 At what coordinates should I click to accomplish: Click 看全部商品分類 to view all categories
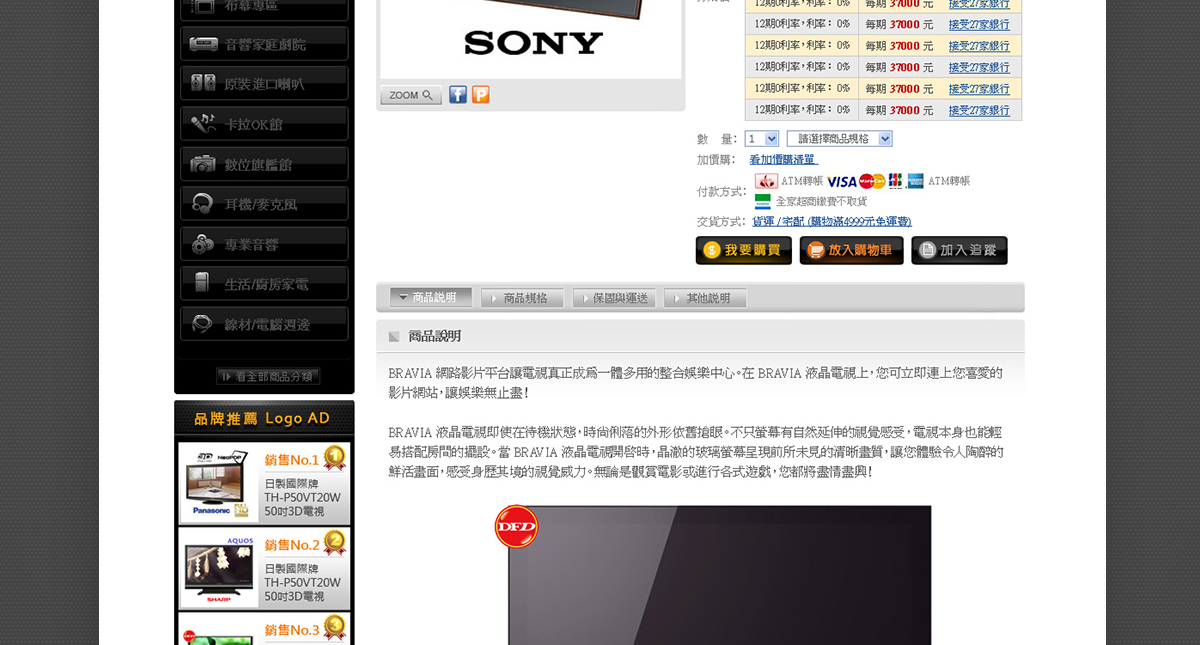pyautogui.click(x=268, y=377)
